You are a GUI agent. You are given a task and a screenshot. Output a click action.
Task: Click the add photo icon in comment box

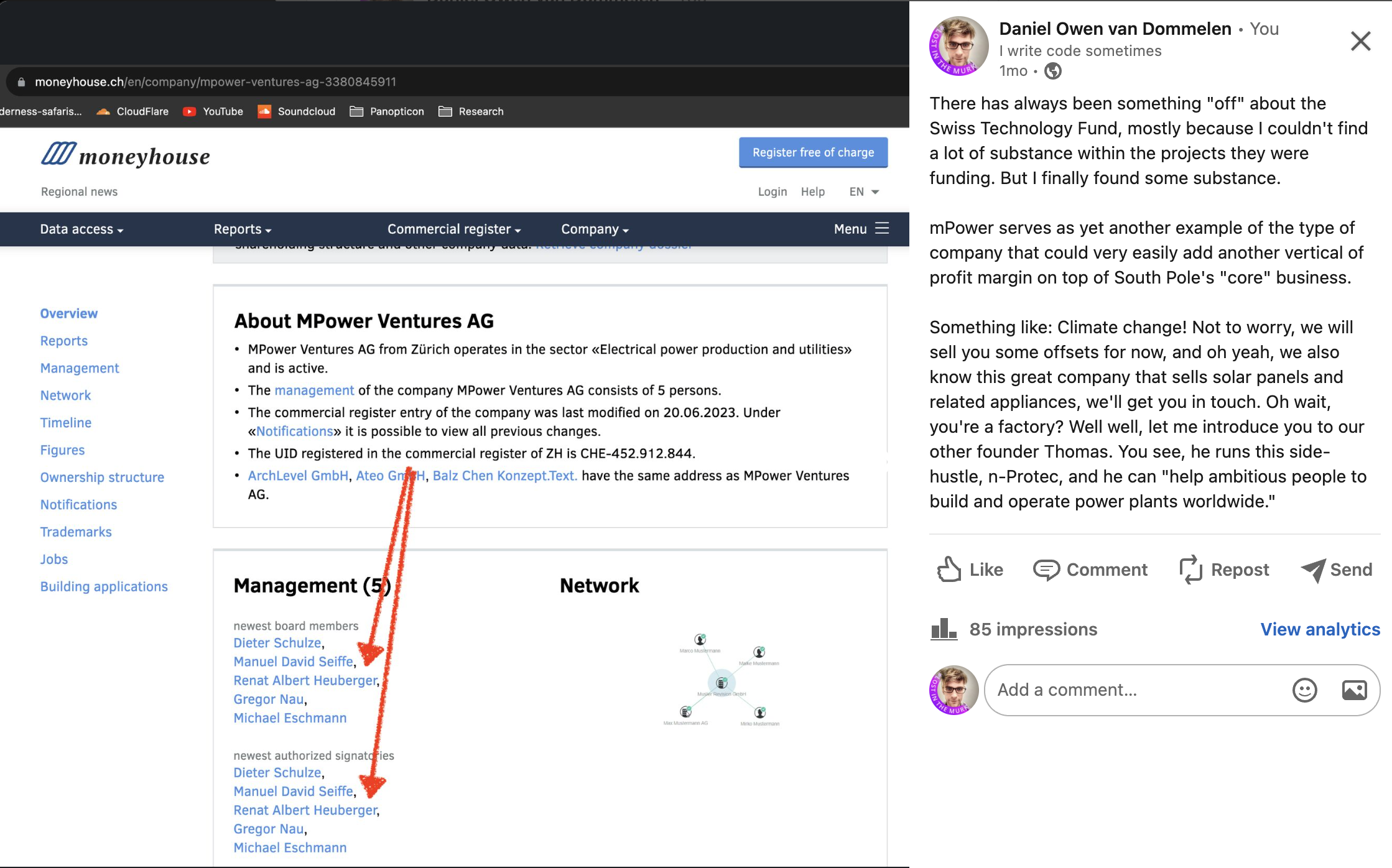[1354, 690]
